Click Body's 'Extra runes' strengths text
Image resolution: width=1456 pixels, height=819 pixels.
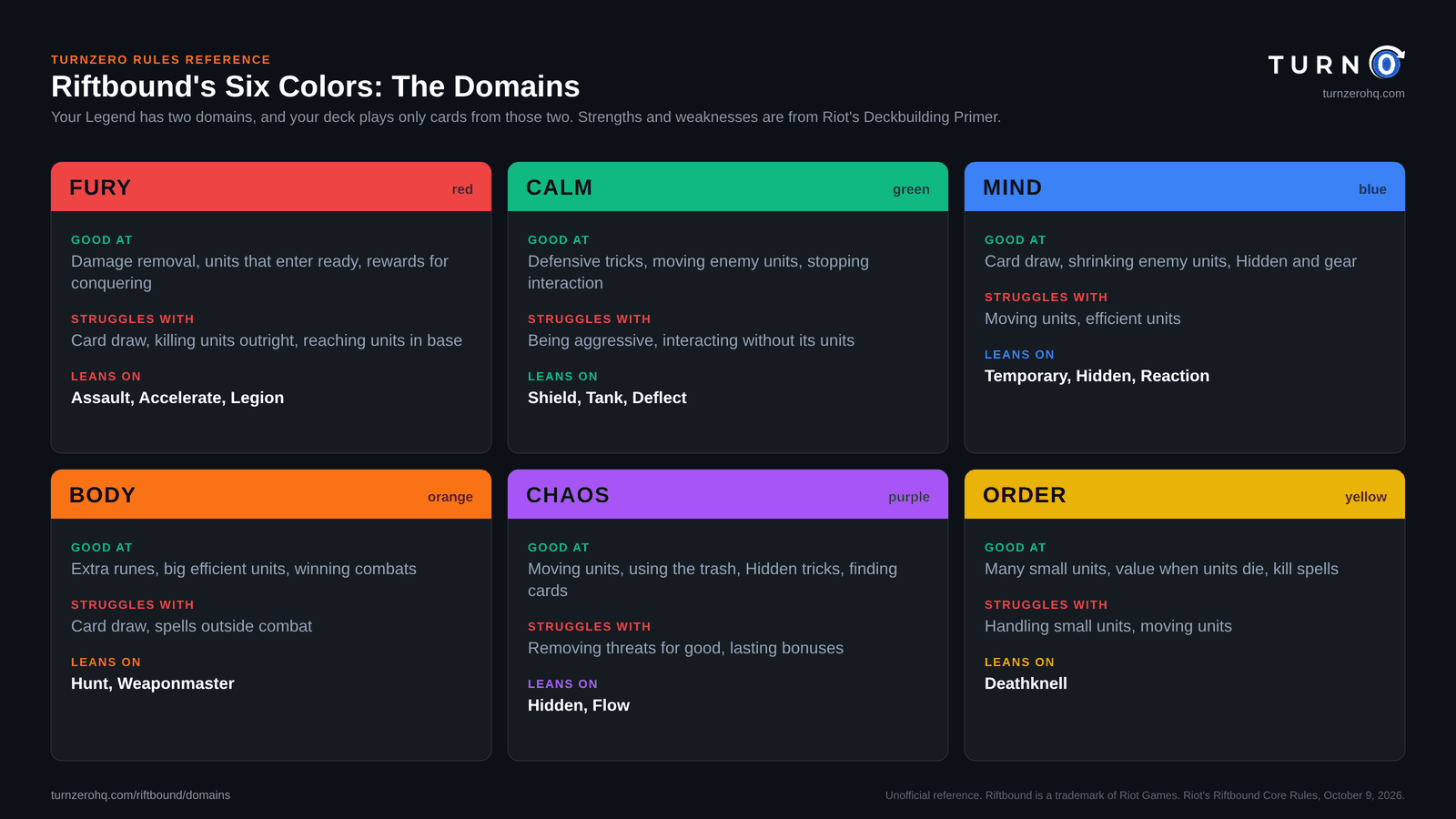point(244,569)
